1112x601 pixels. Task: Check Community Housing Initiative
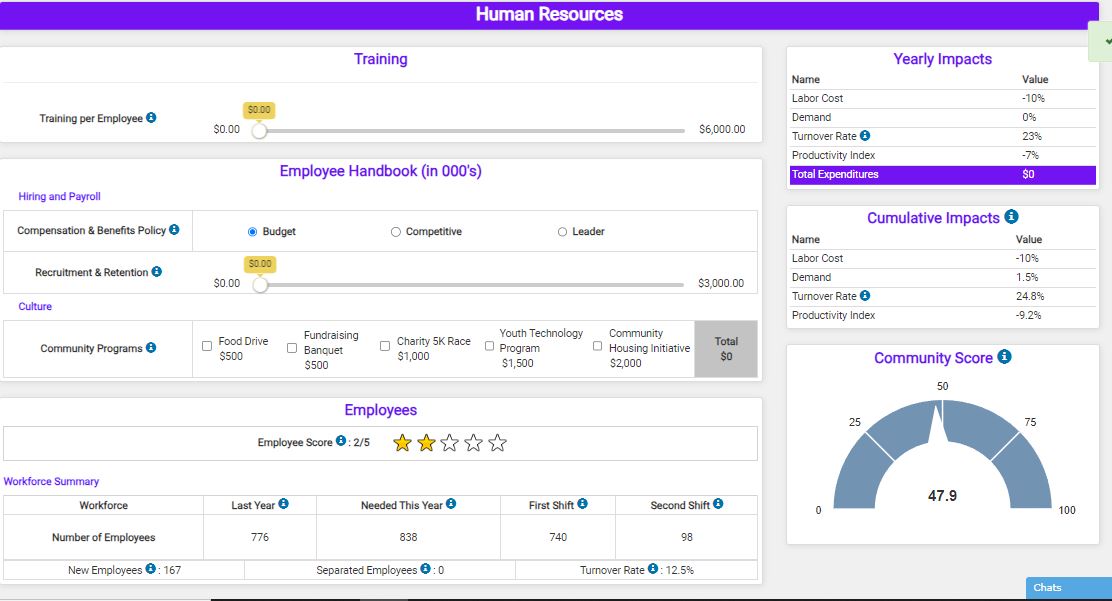point(598,346)
